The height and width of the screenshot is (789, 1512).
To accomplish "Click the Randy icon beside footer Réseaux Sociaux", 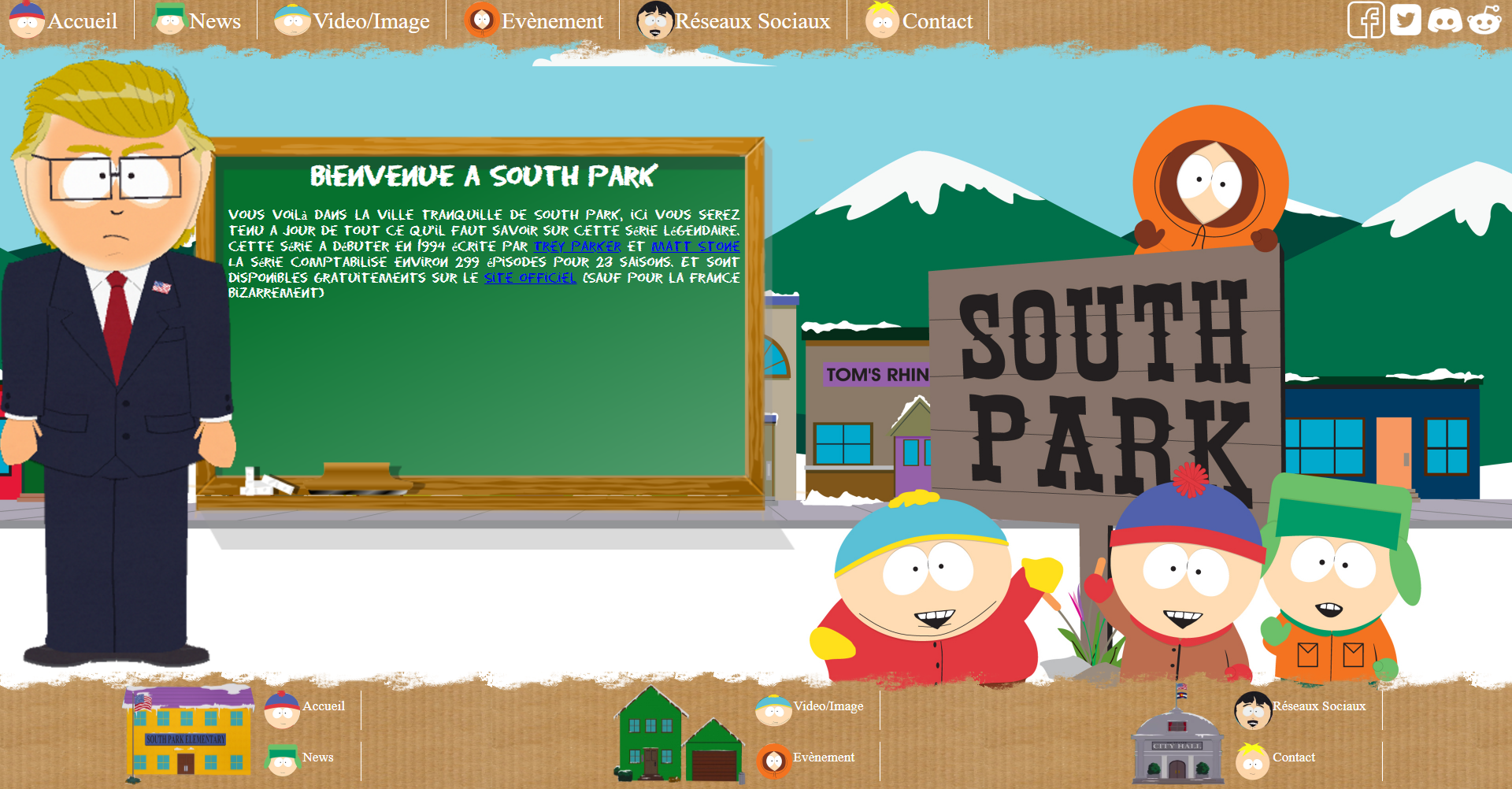I will coord(1253,710).
